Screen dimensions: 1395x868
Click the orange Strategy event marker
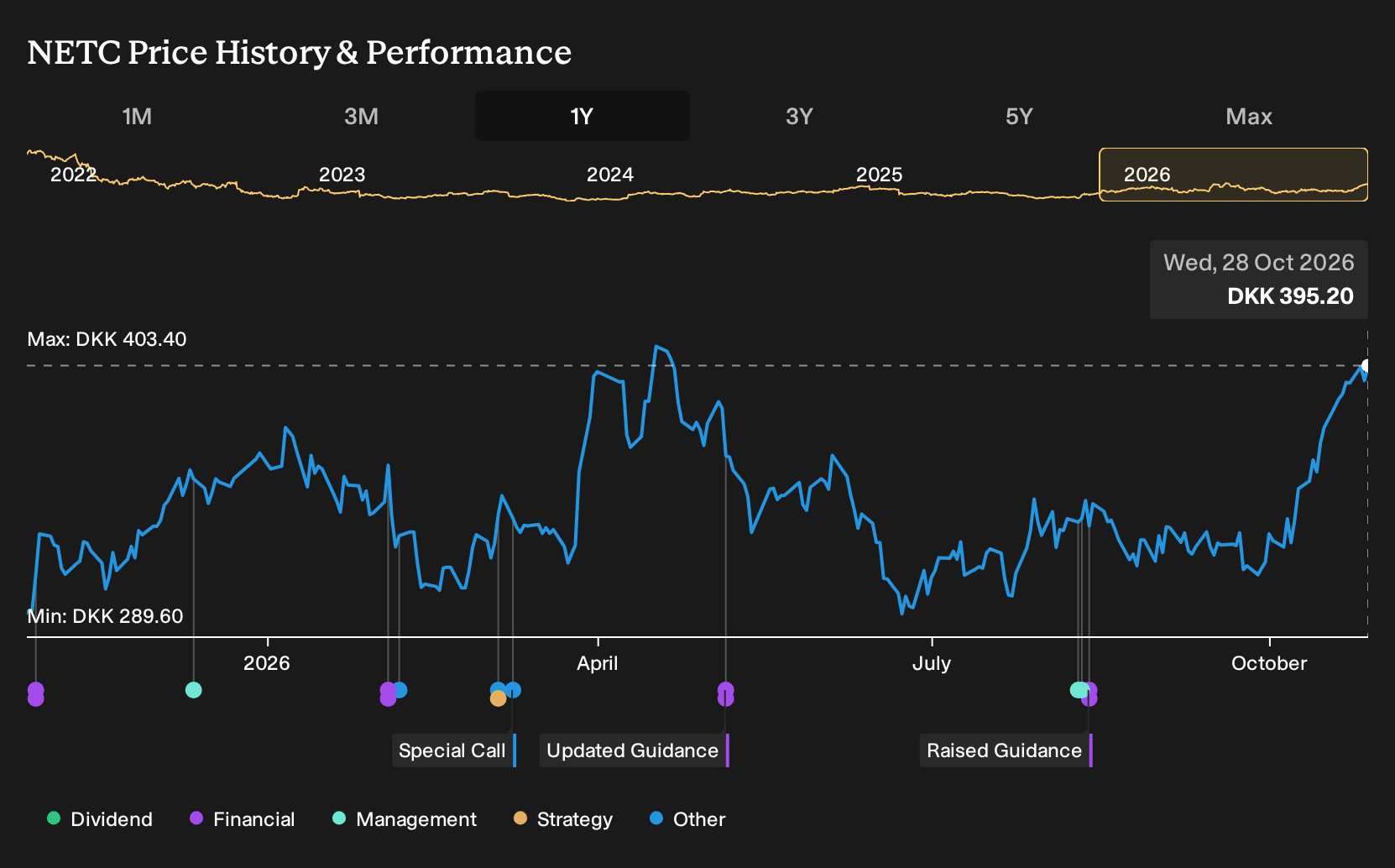498,698
